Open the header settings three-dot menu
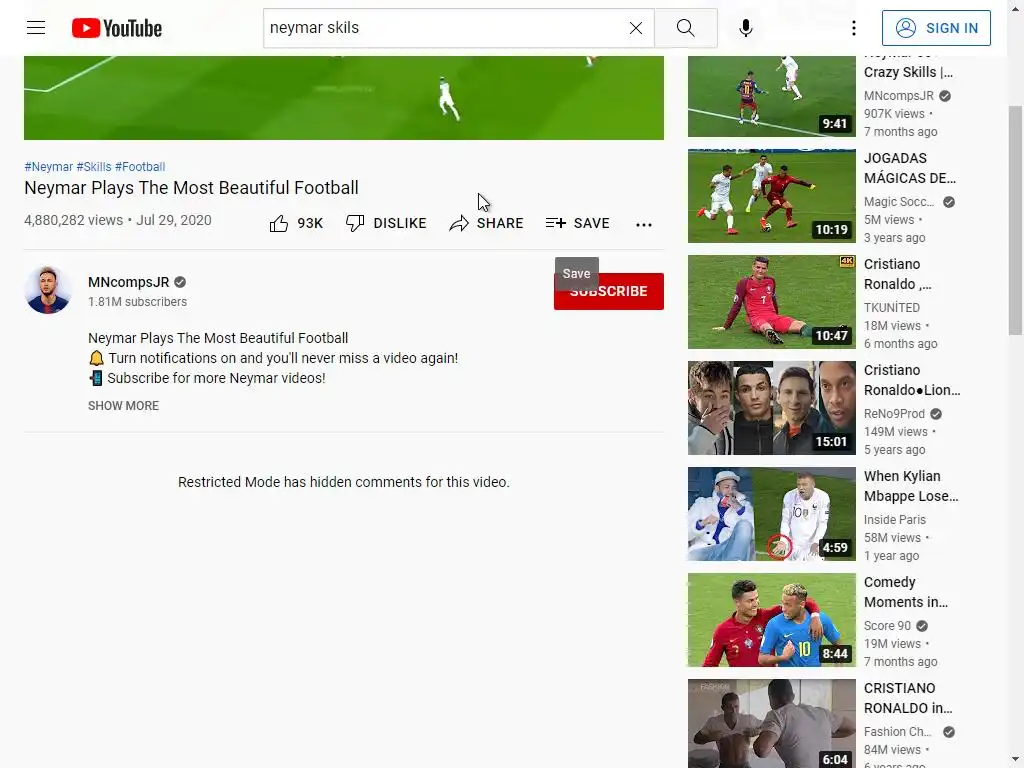This screenshot has height=768, width=1024. coord(854,28)
